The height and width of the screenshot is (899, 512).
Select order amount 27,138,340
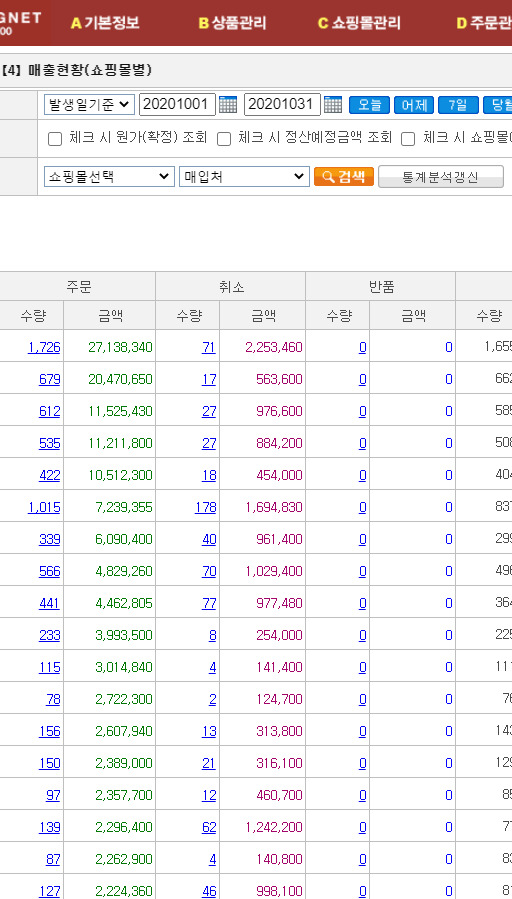point(120,347)
